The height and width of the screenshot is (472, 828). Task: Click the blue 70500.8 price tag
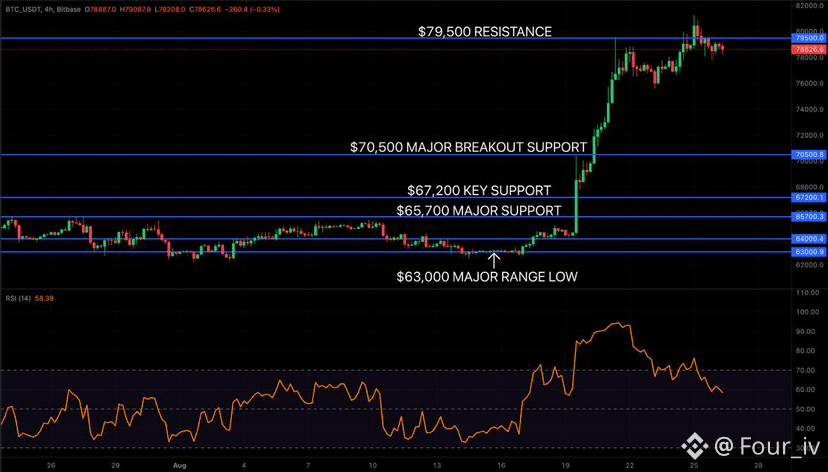click(809, 155)
